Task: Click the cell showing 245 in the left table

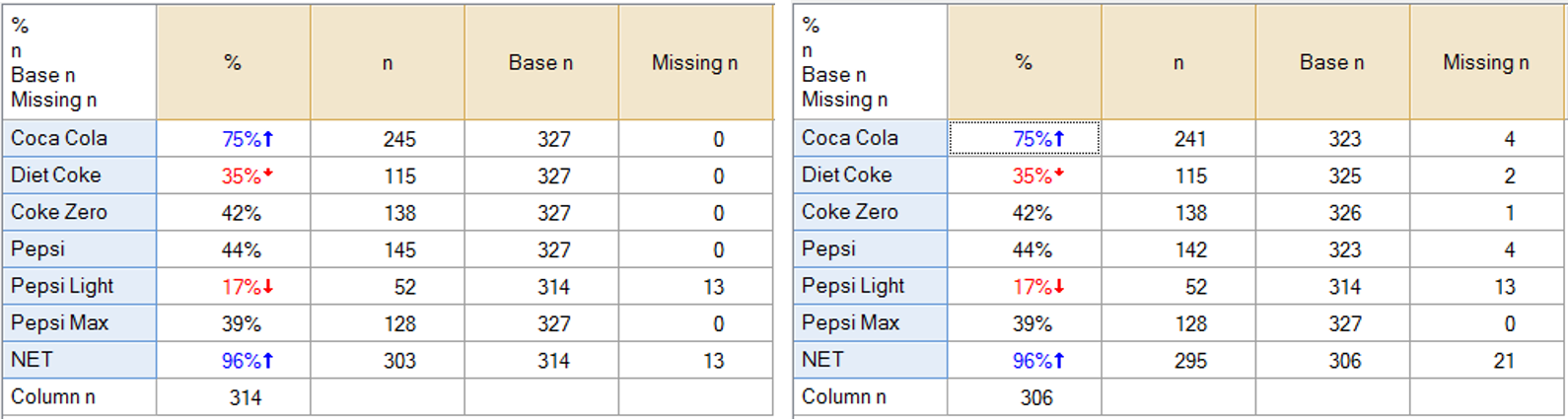Action: (399, 139)
